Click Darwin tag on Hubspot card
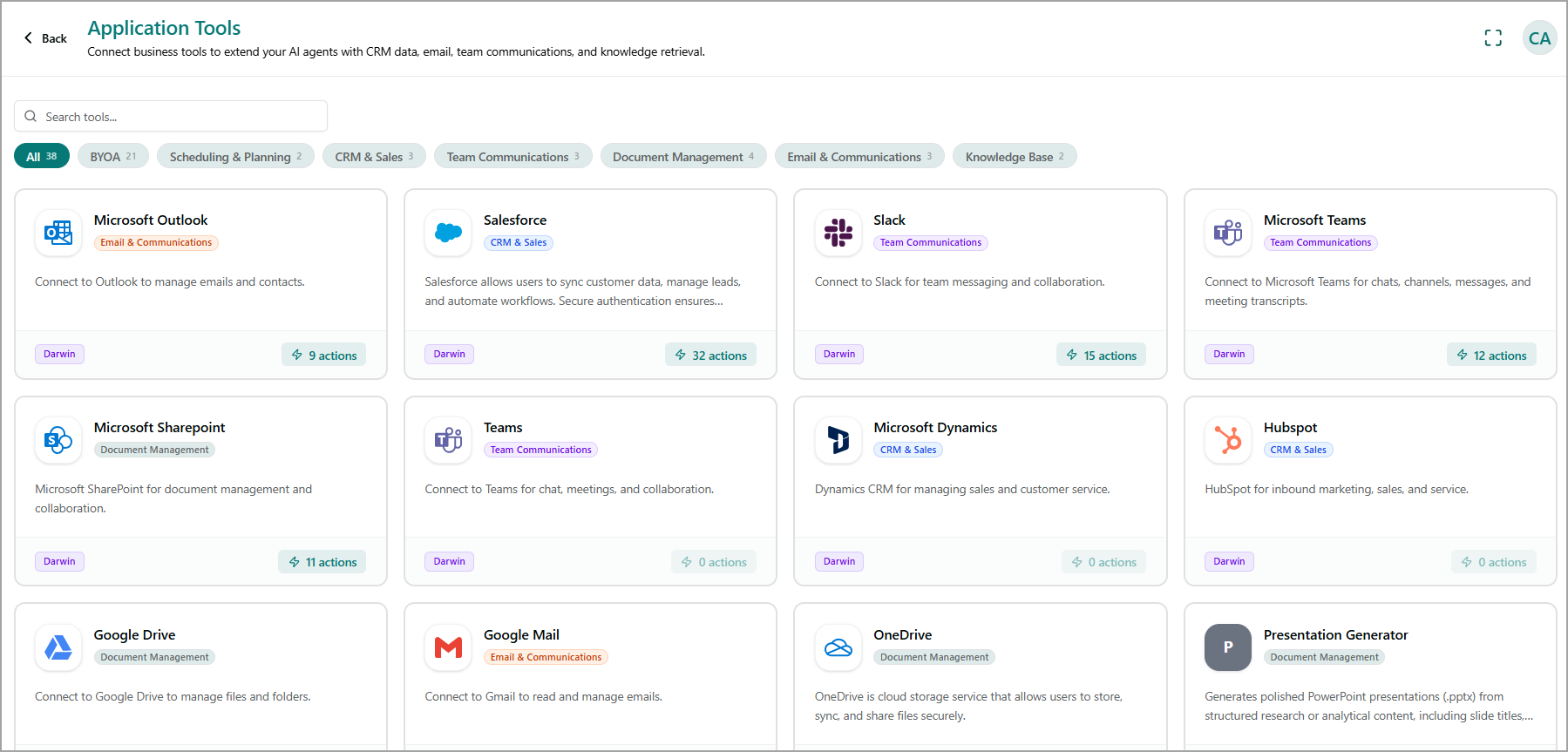 point(1229,561)
